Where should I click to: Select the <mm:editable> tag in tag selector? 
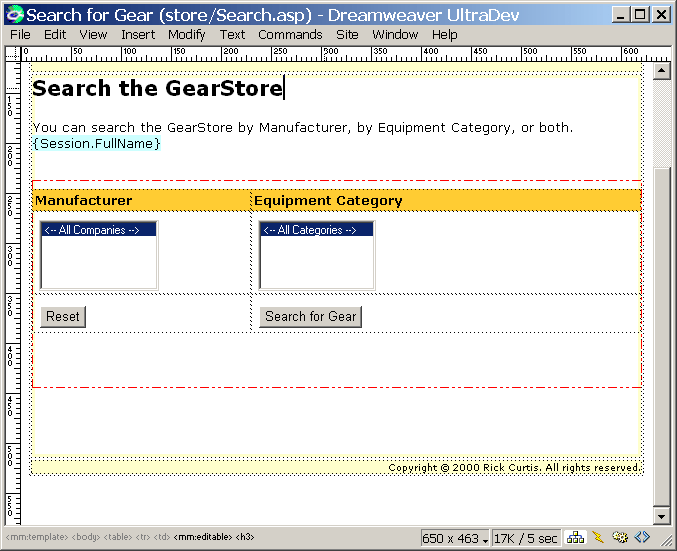203,538
